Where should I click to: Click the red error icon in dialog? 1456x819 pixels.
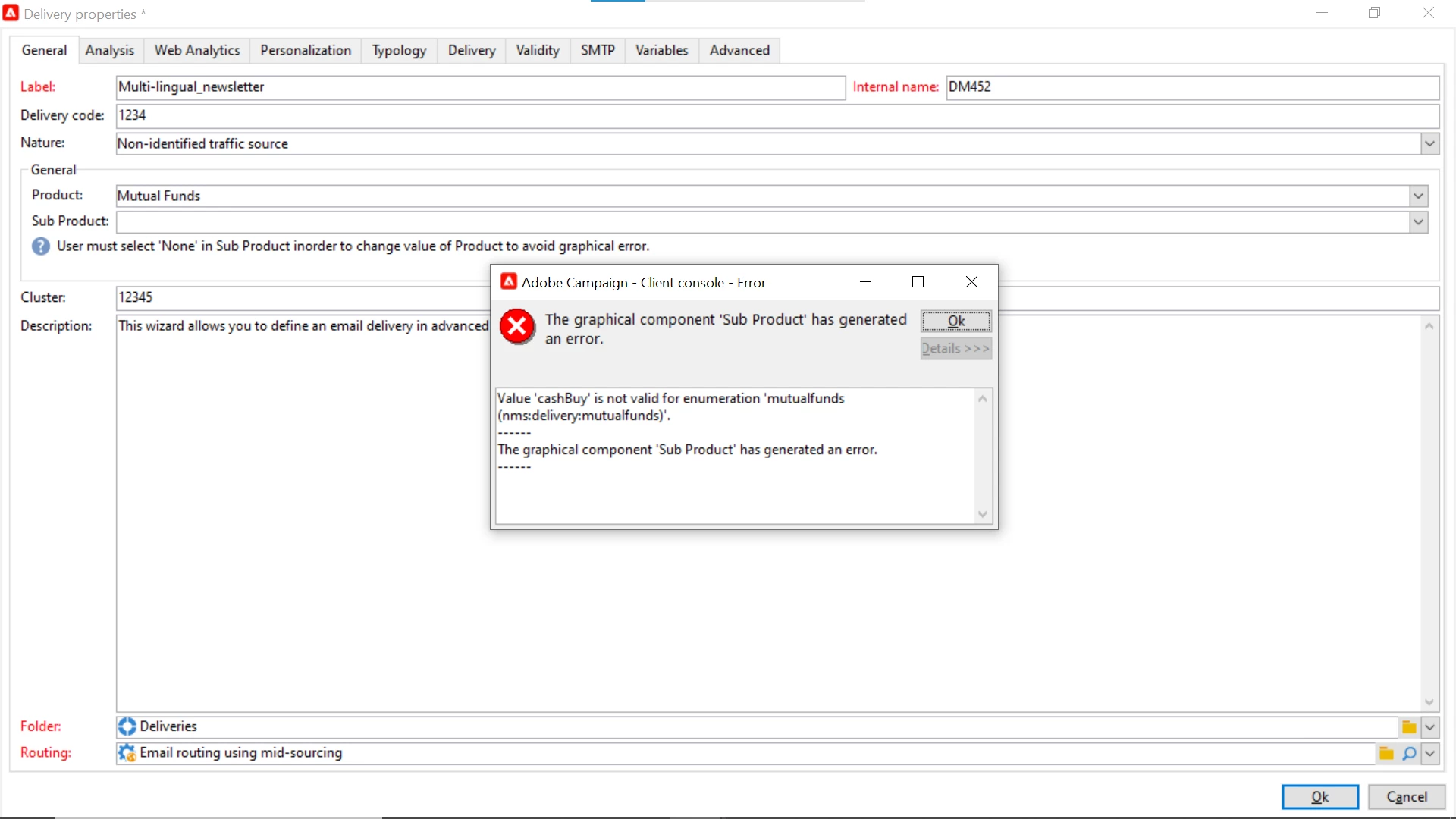pos(517,327)
